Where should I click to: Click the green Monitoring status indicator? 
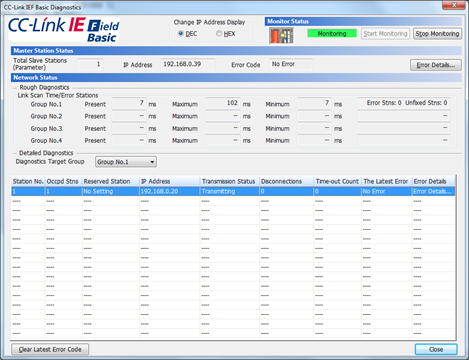point(332,33)
